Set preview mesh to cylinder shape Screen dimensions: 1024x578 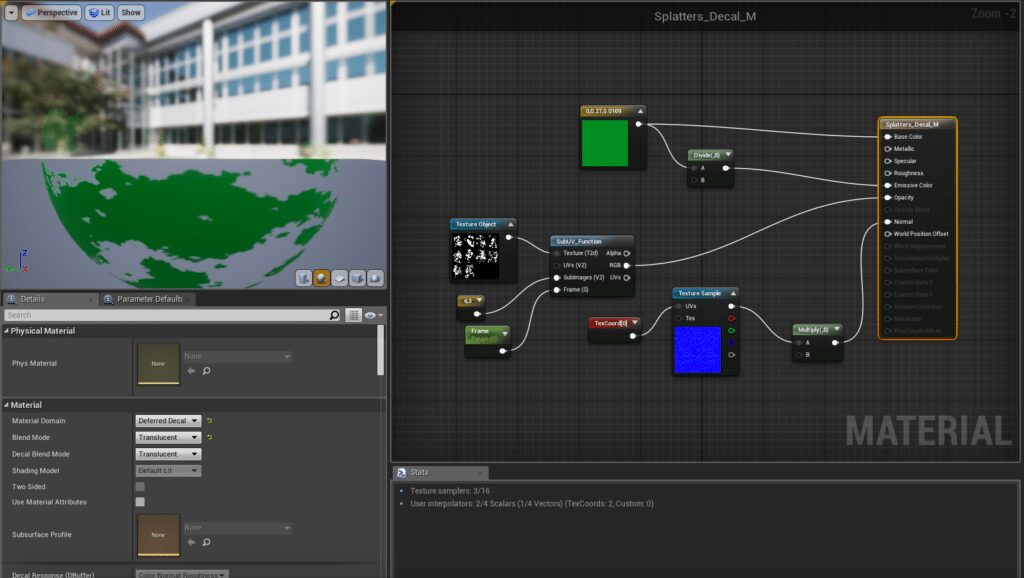(x=304, y=278)
